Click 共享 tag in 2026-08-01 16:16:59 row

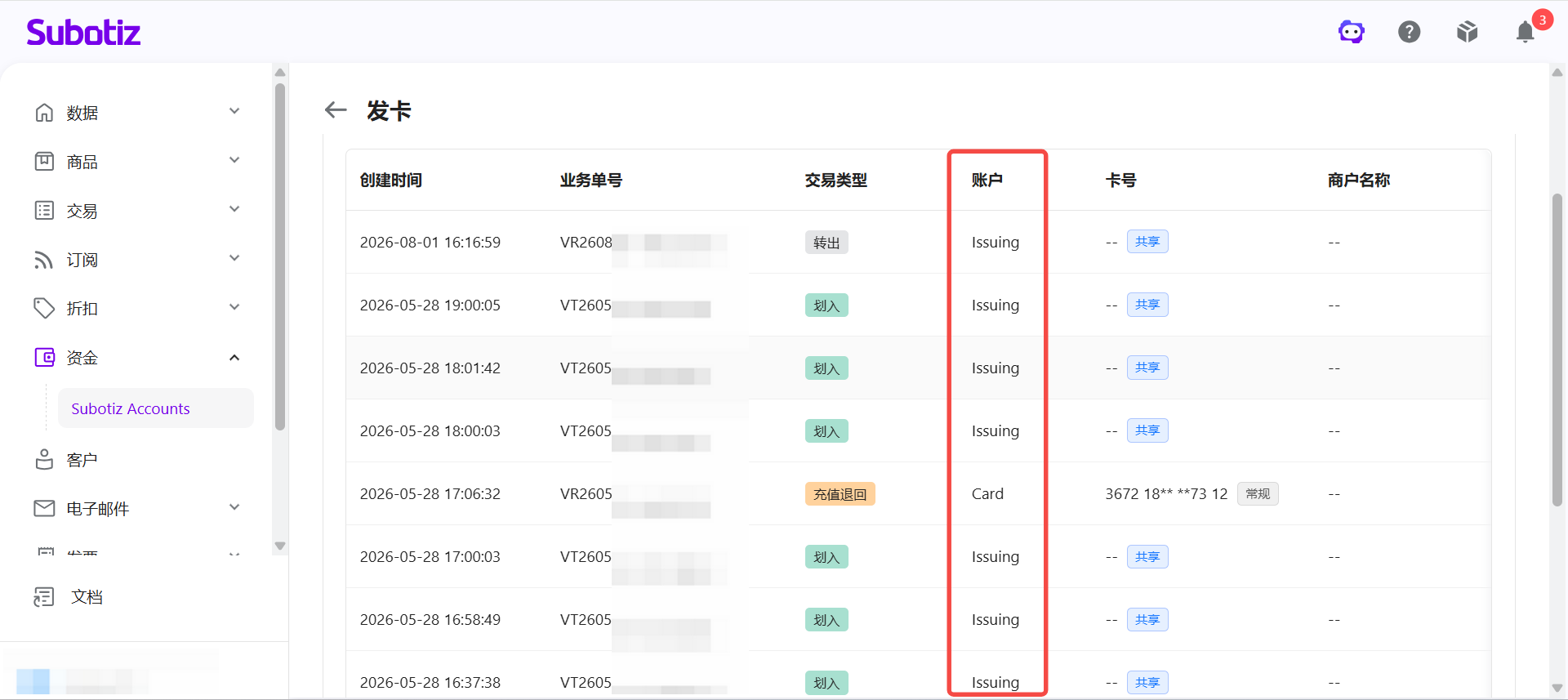tap(1147, 242)
